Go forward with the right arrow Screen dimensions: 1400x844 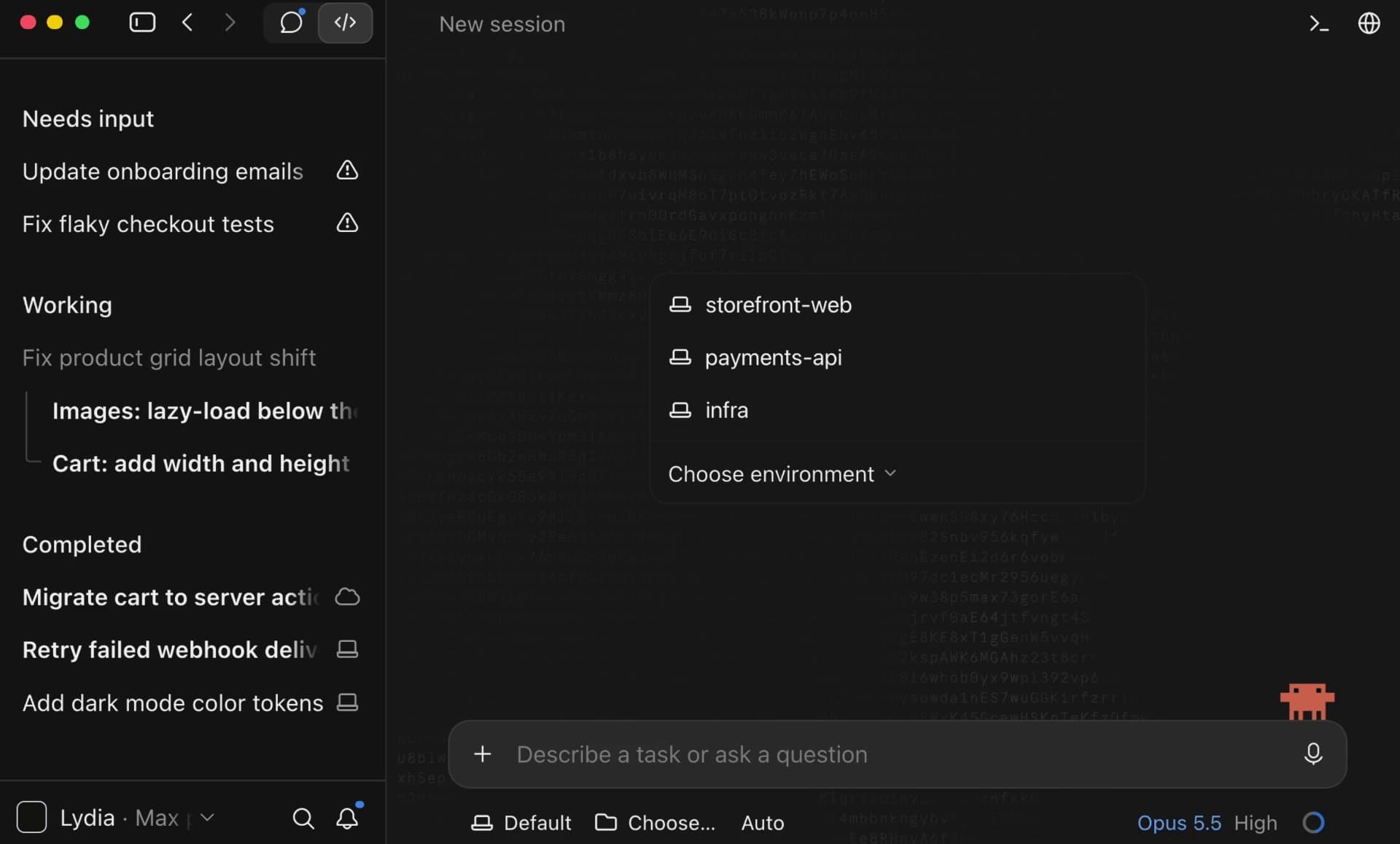(230, 23)
